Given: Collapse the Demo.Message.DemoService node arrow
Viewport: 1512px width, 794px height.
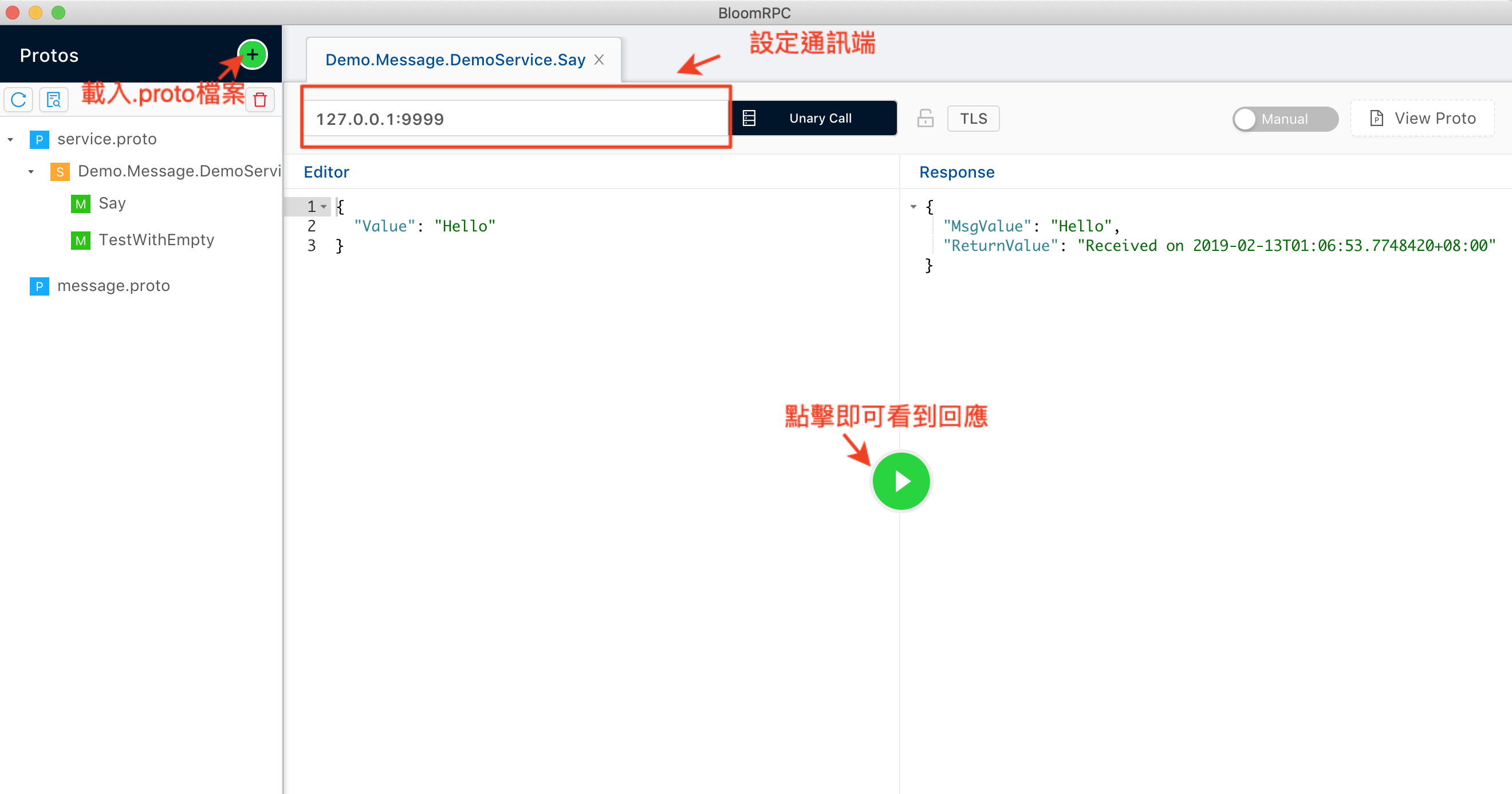Looking at the screenshot, I should 31,171.
